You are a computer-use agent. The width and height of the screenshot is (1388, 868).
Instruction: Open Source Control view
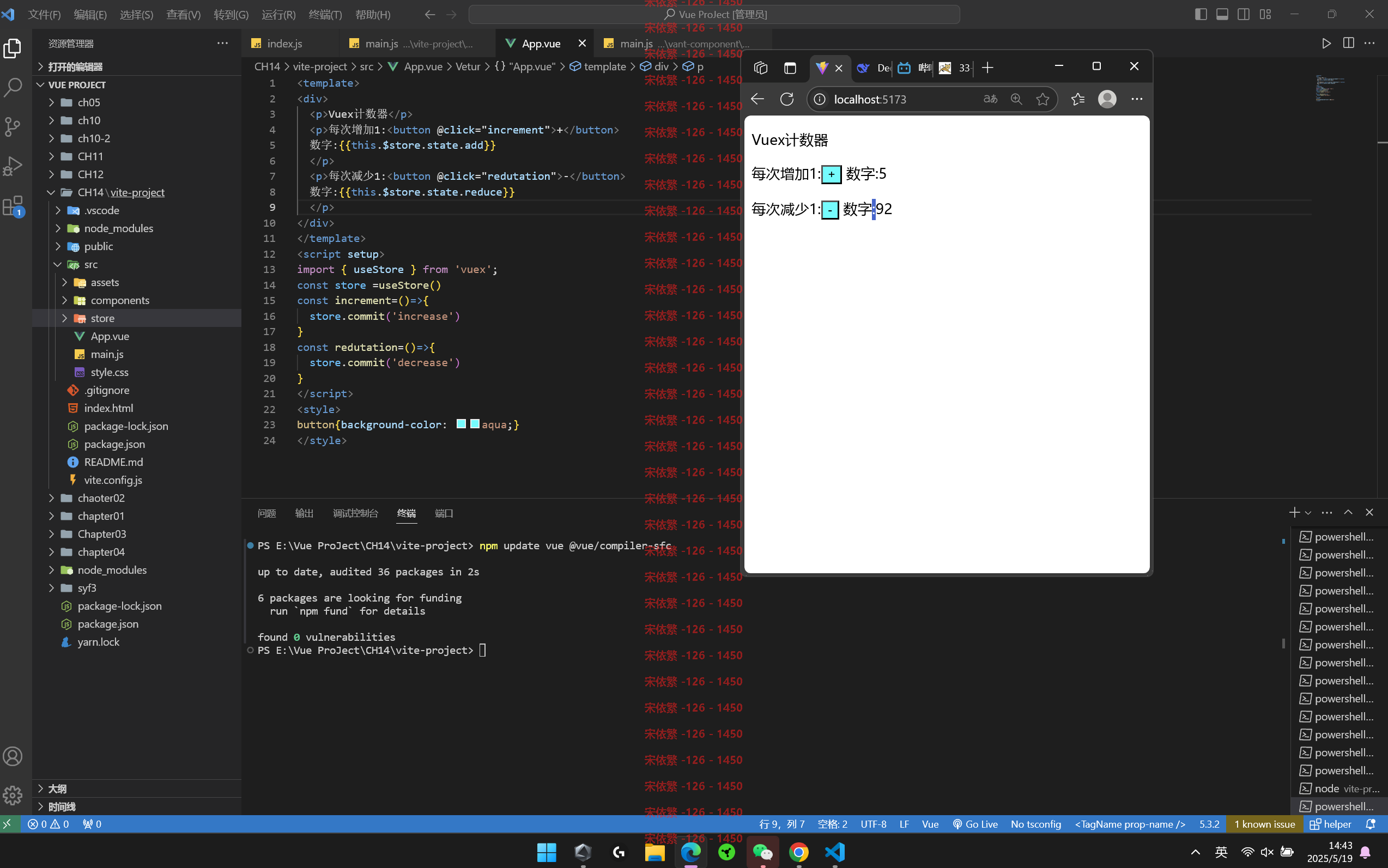13,127
